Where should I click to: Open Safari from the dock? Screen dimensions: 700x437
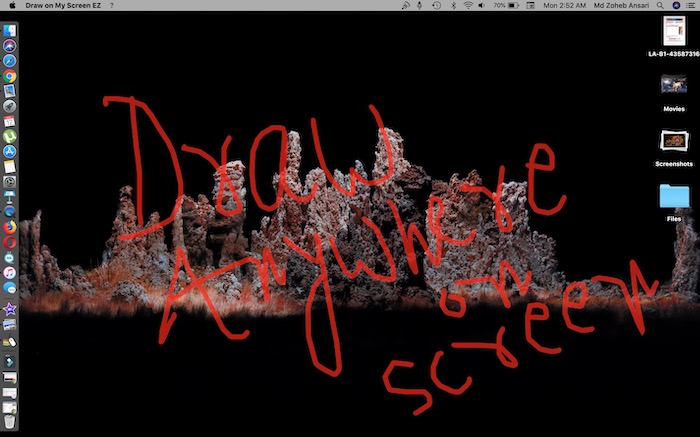(9, 61)
